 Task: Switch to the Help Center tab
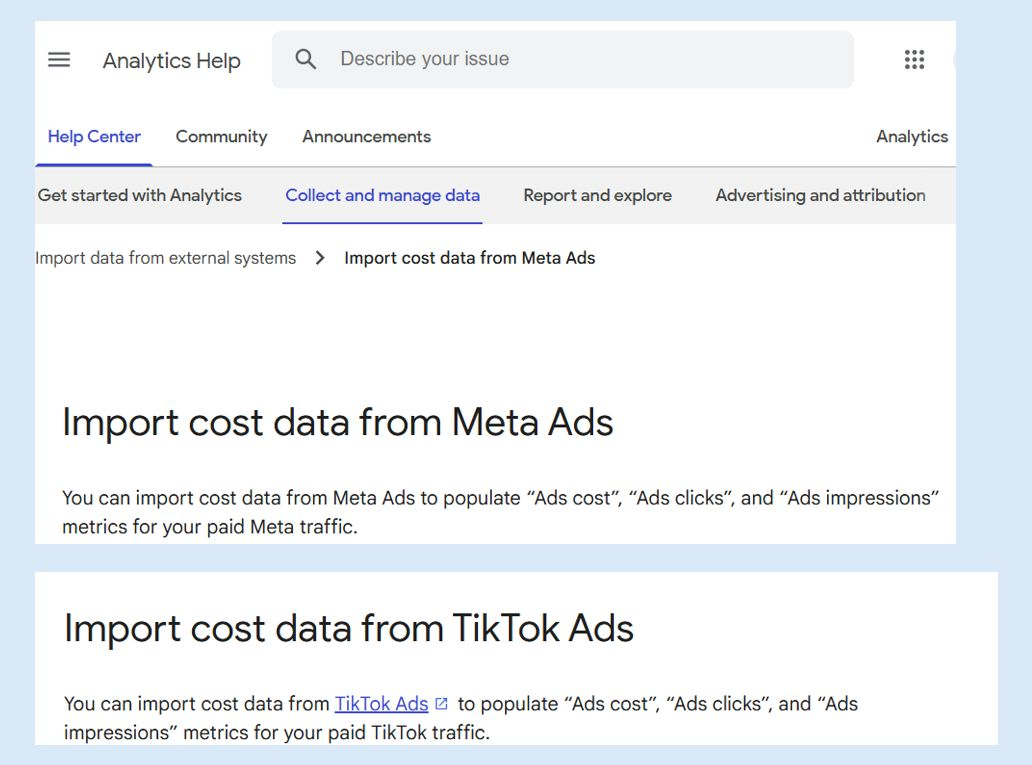point(94,137)
